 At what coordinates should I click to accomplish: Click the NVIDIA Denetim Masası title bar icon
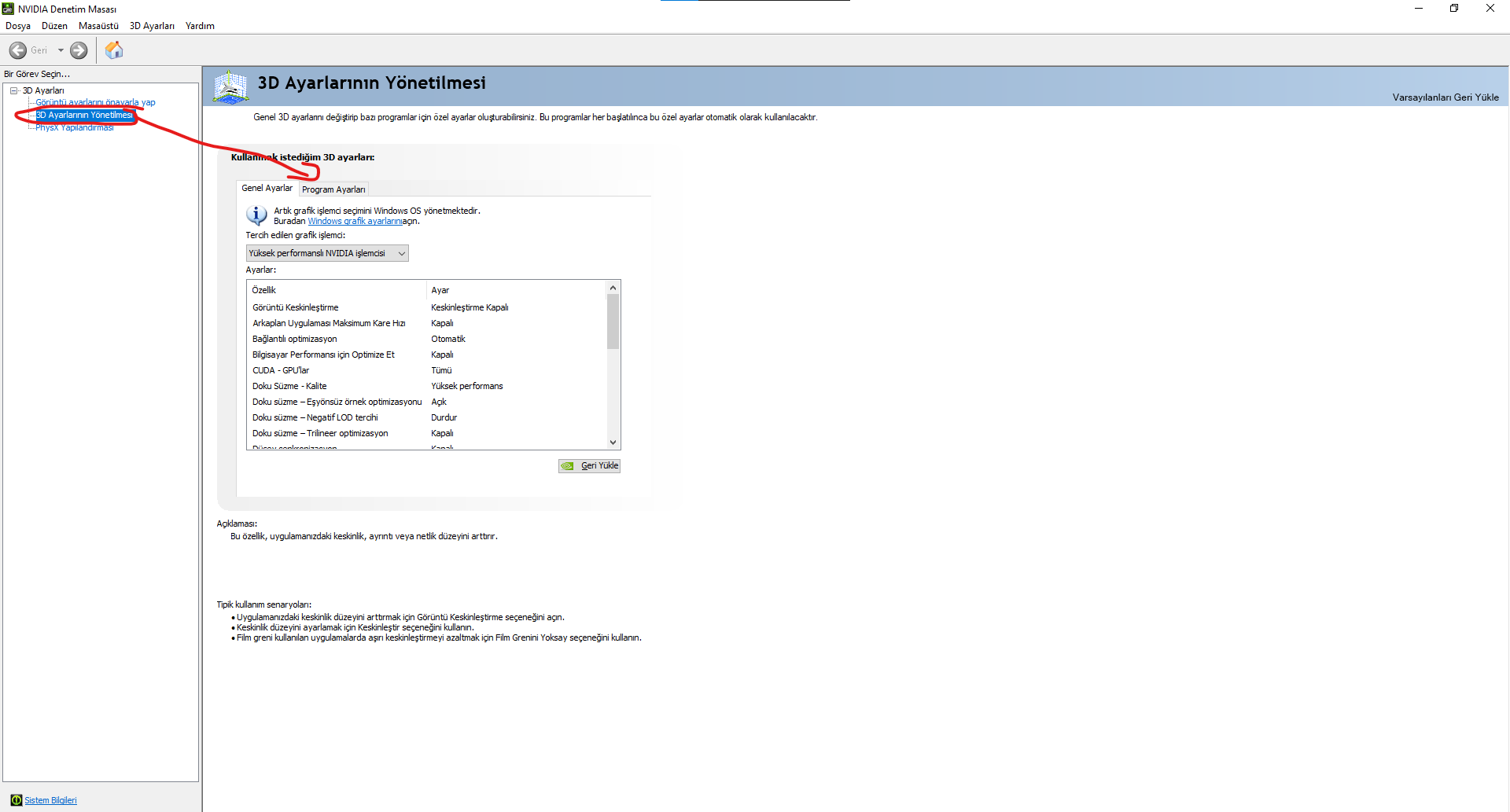(9, 9)
